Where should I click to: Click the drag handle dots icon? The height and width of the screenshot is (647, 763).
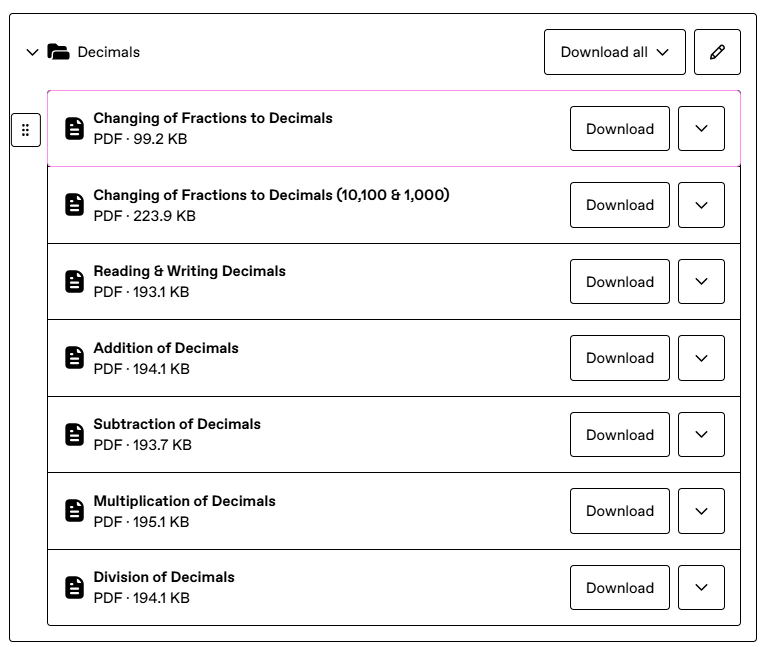[26, 130]
